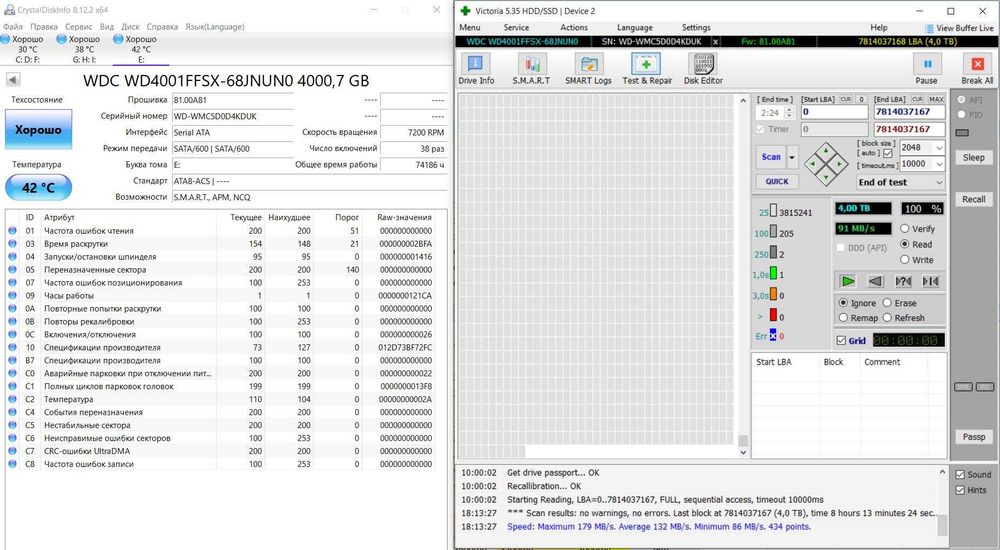Open S.M.A.R.T tool in Victoria
The width and height of the screenshot is (1000, 550).
tap(531, 69)
